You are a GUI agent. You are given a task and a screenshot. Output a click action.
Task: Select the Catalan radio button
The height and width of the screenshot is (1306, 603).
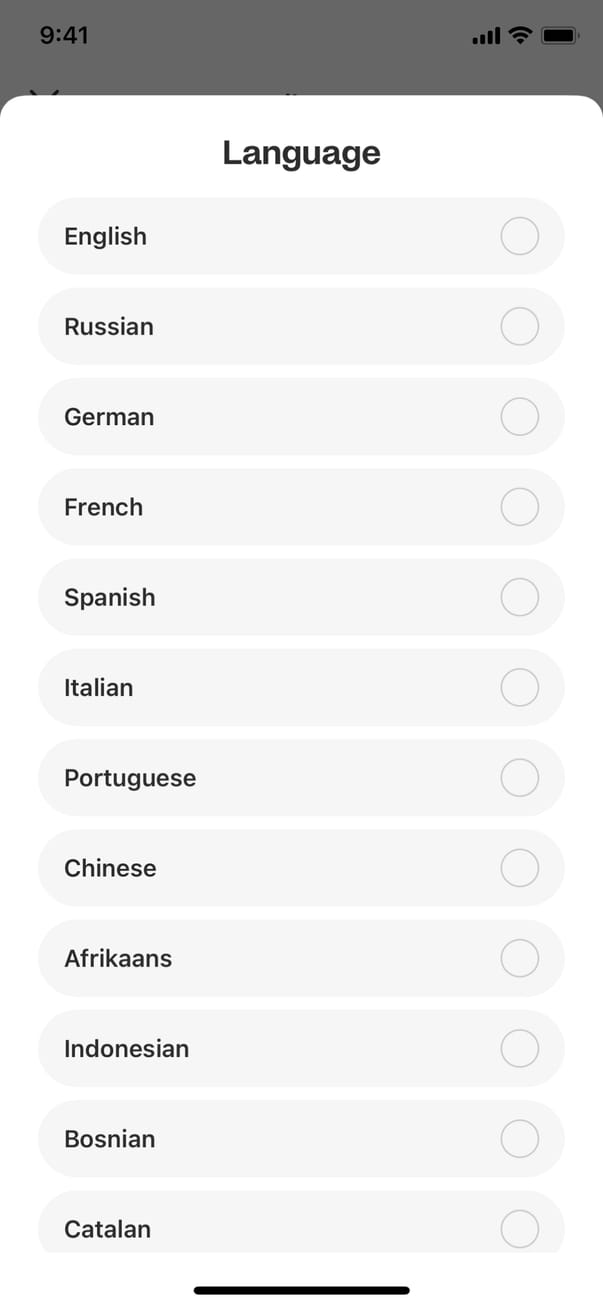[519, 1228]
